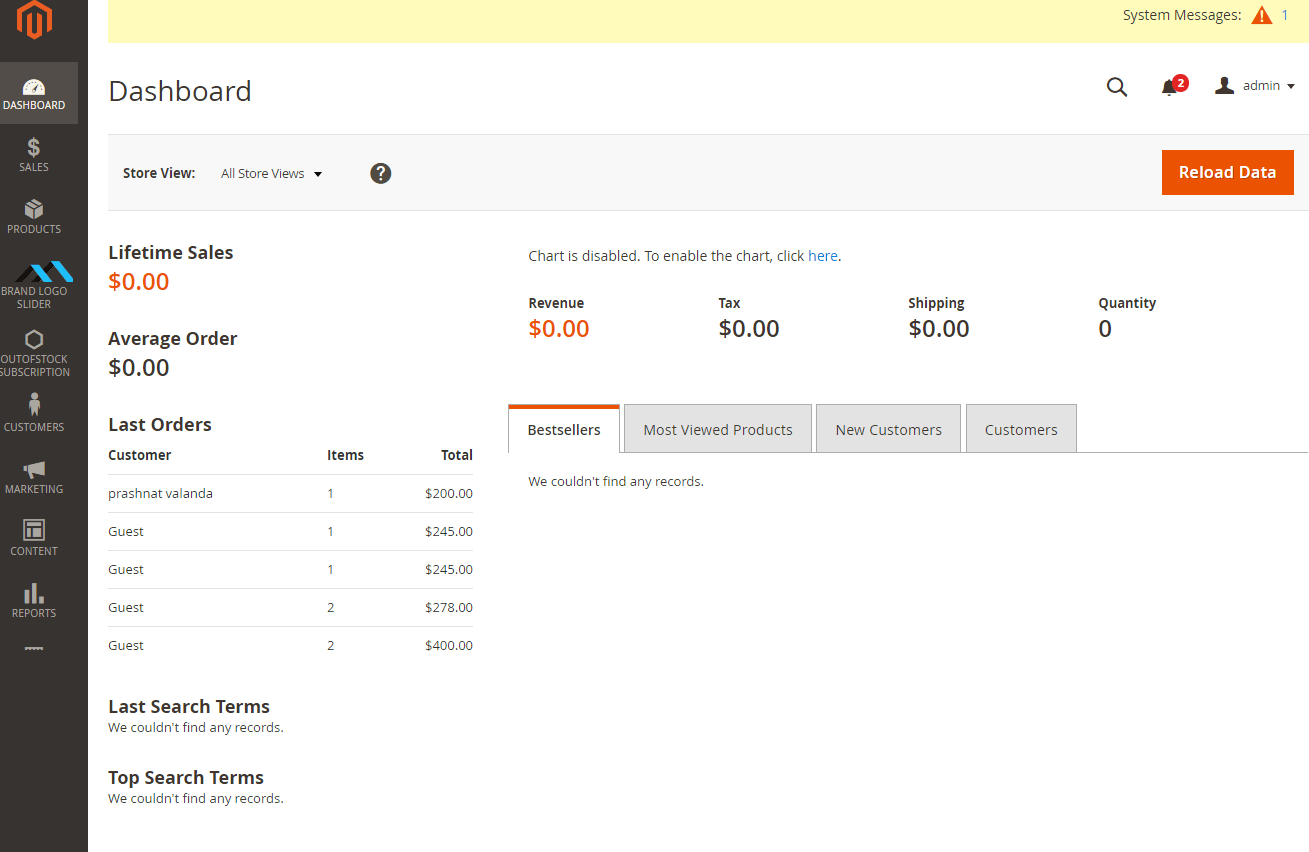Open the admin account dropdown
The width and height of the screenshot is (1309, 852).
[x=1255, y=86]
